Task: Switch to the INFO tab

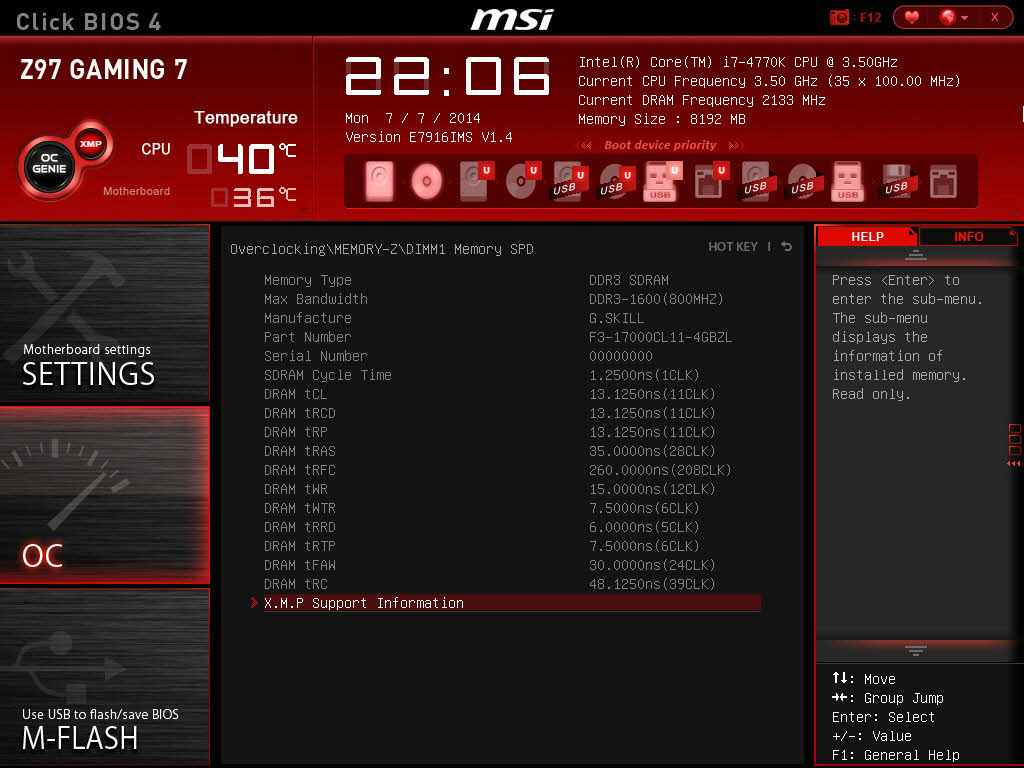Action: click(968, 236)
